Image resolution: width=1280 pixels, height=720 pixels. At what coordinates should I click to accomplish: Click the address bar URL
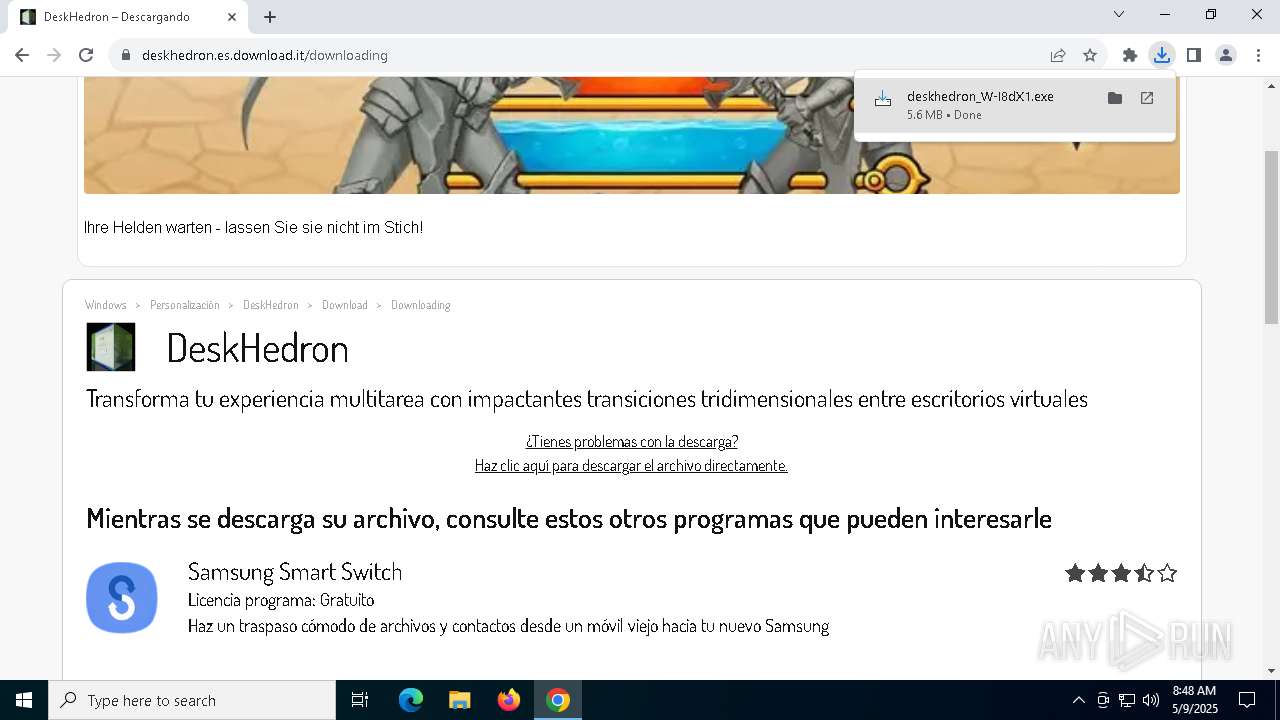point(265,55)
